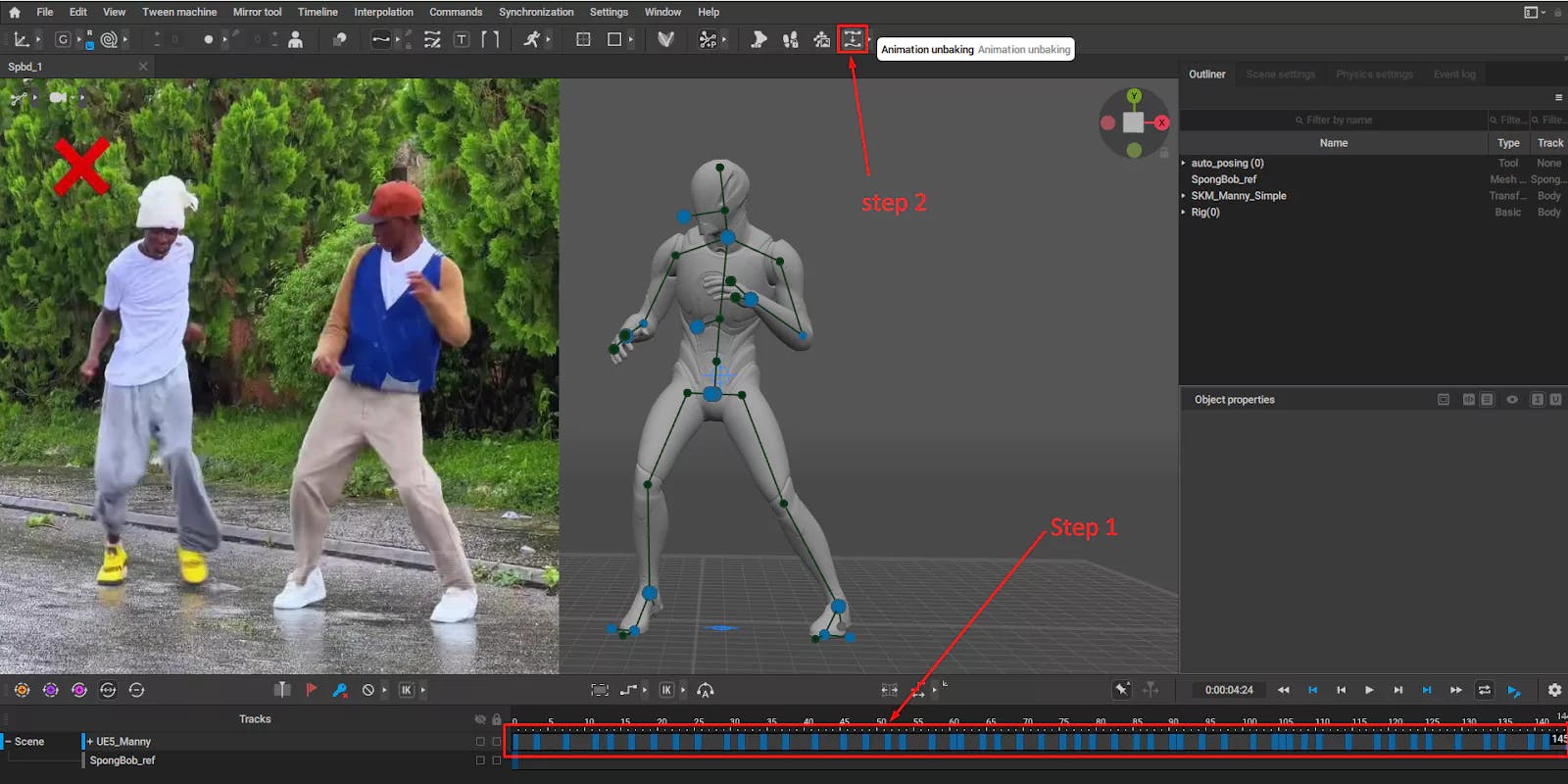Click the boxed T text-frame icon

coord(462,39)
